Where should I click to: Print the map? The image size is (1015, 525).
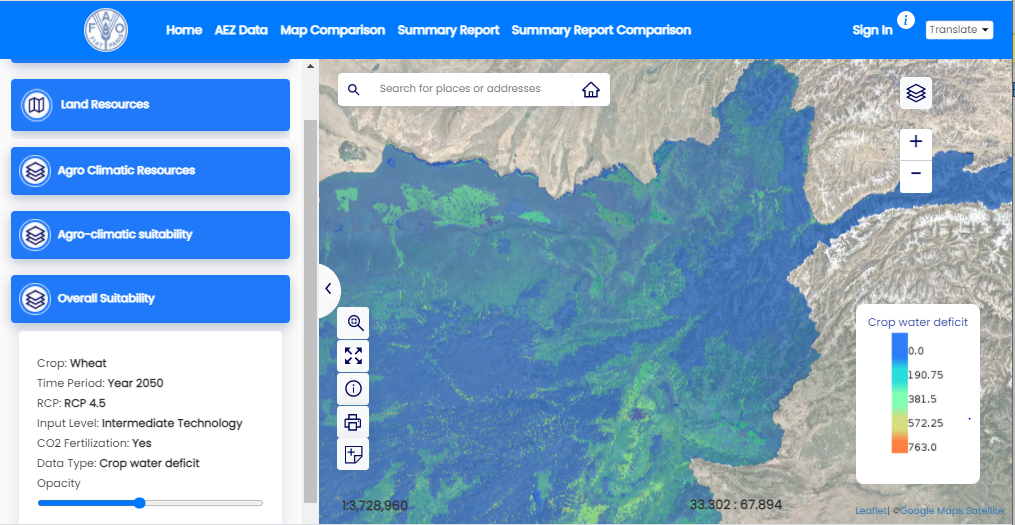(353, 422)
